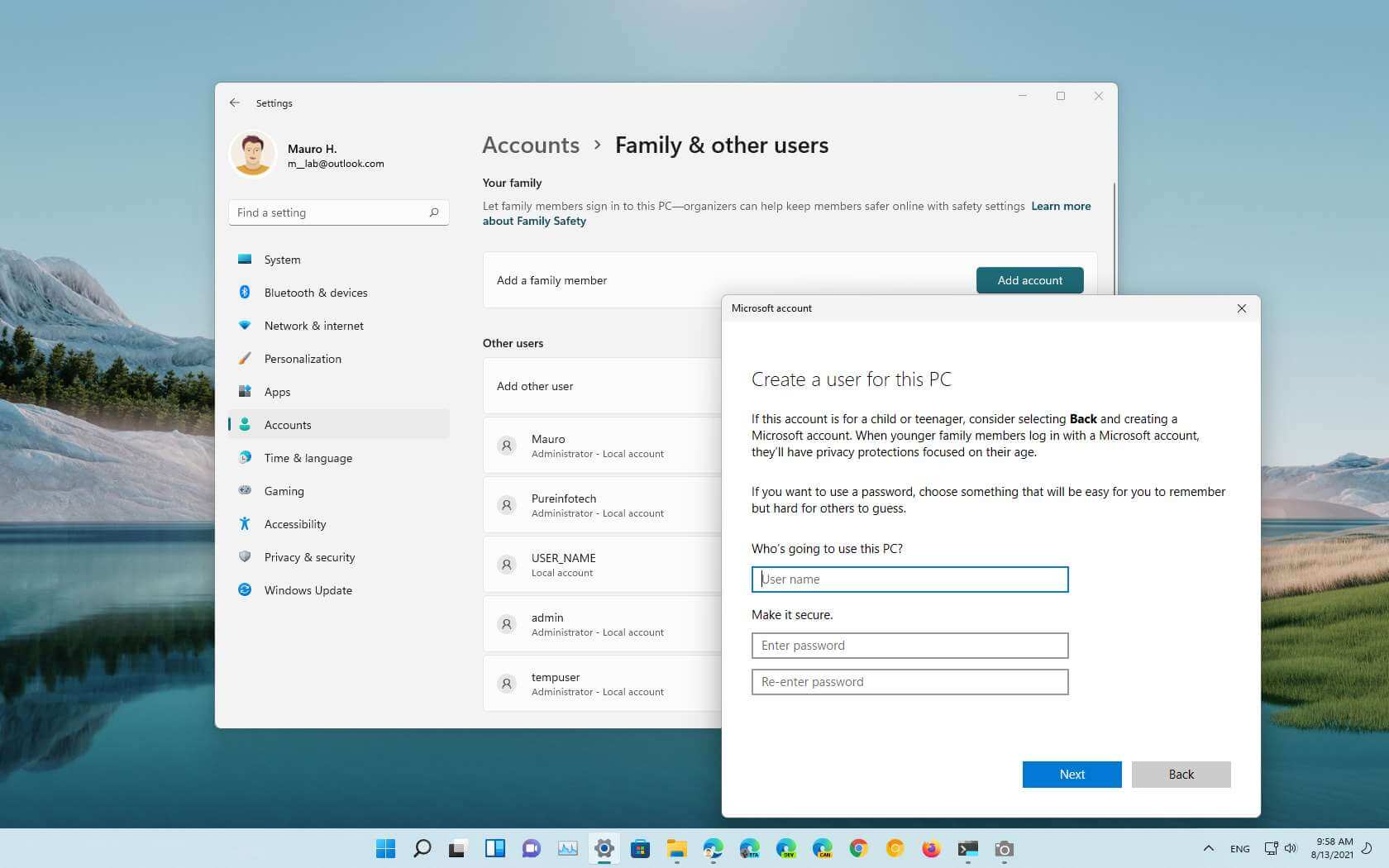Go to Network & internet settings
1389x868 pixels.
coord(339,326)
